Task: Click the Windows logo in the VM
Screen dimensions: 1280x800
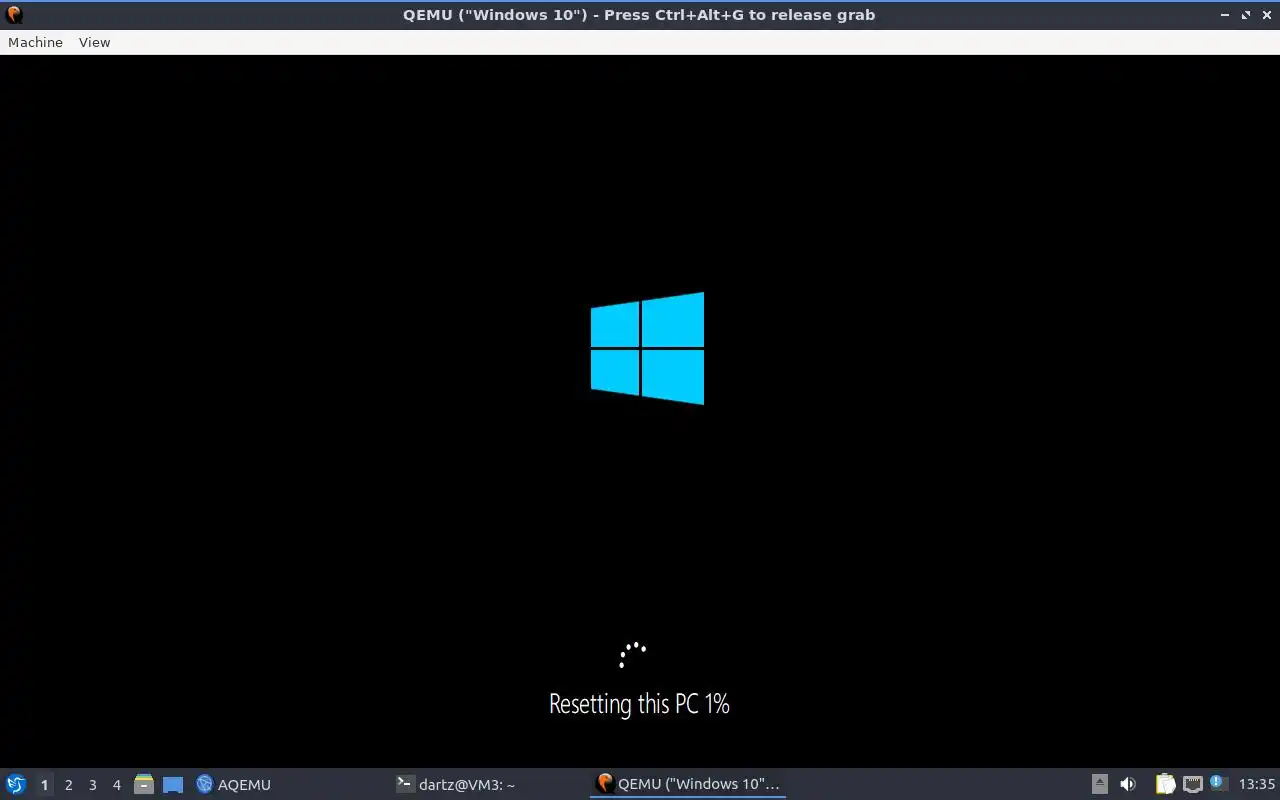Action: pos(647,348)
